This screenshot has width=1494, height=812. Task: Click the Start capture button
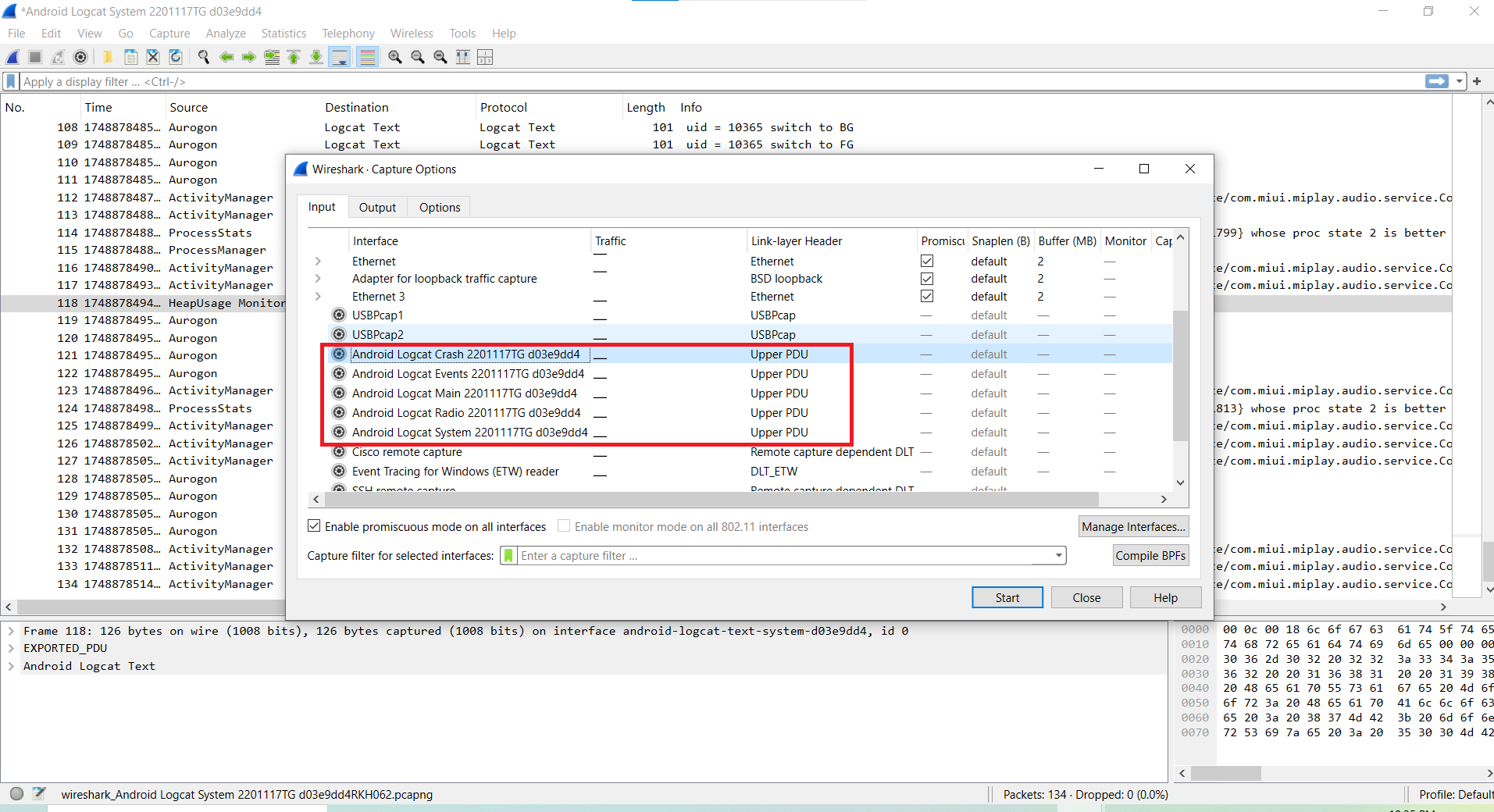tap(1007, 597)
